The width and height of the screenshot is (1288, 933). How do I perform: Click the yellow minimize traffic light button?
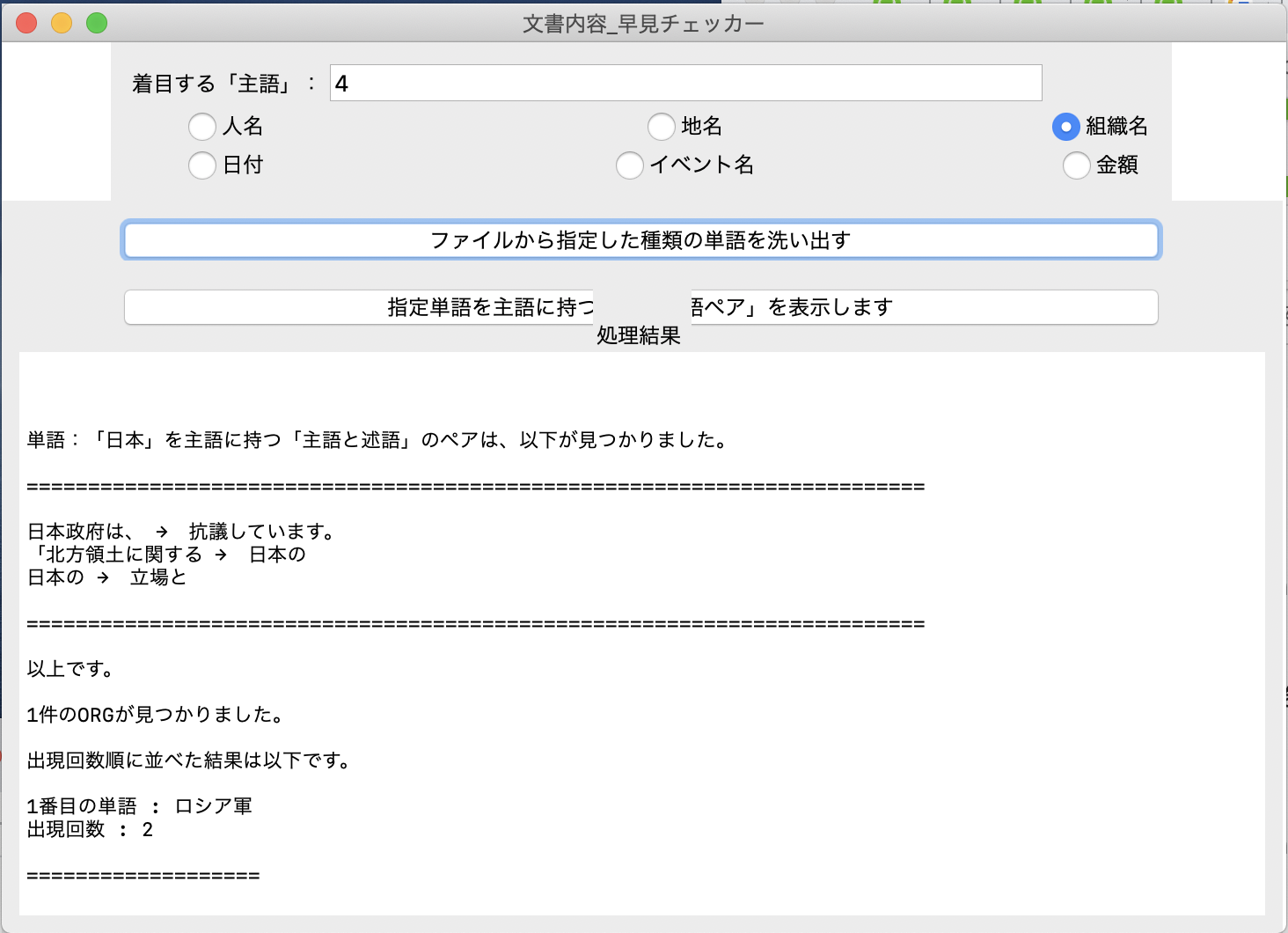click(61, 23)
